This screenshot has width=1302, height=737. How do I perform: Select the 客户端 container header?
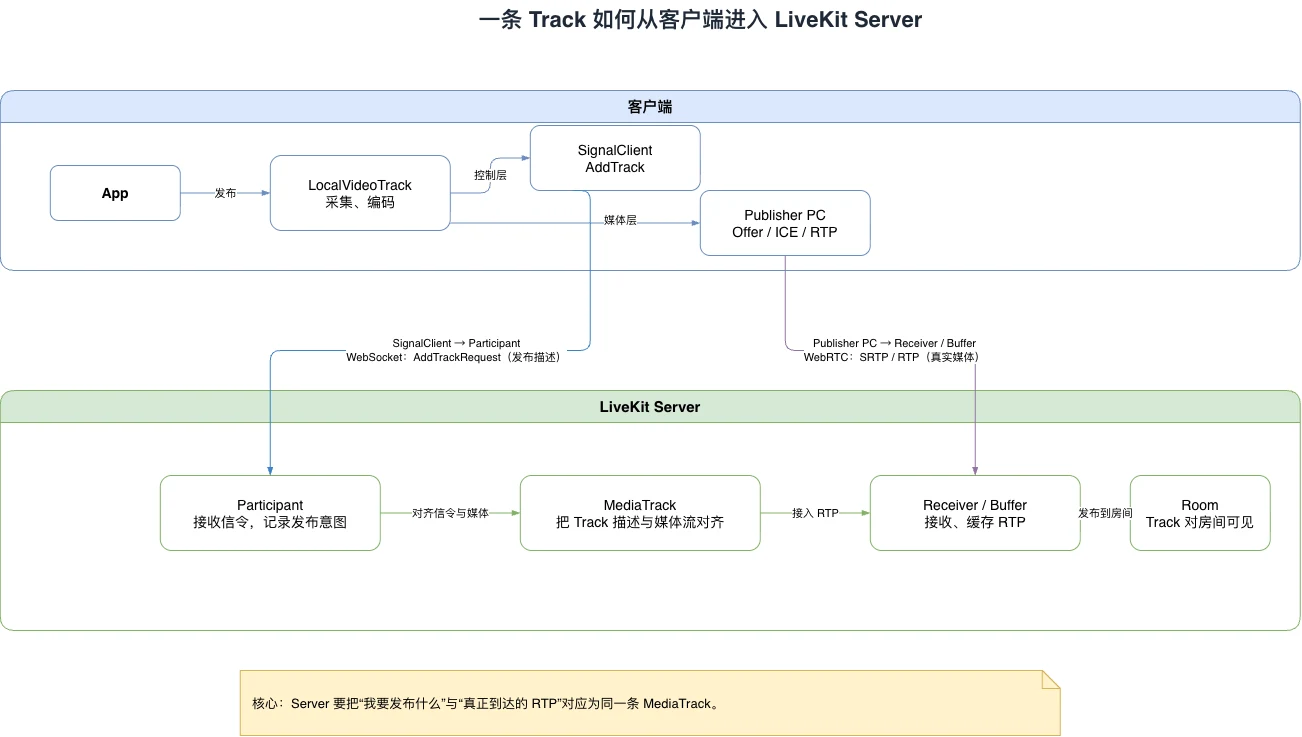coord(650,107)
